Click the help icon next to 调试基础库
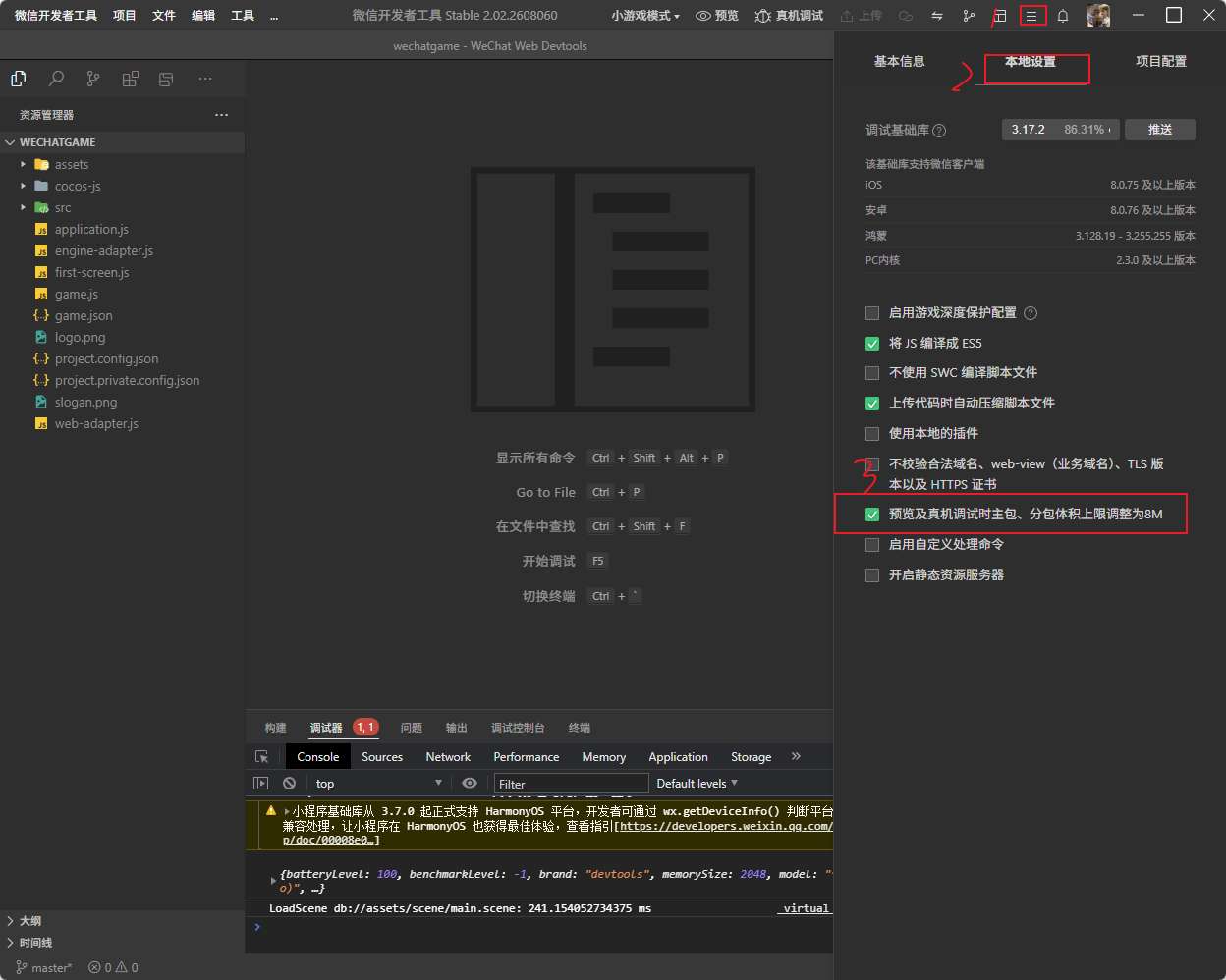Viewport: 1226px width, 980px height. pyautogui.click(x=939, y=131)
